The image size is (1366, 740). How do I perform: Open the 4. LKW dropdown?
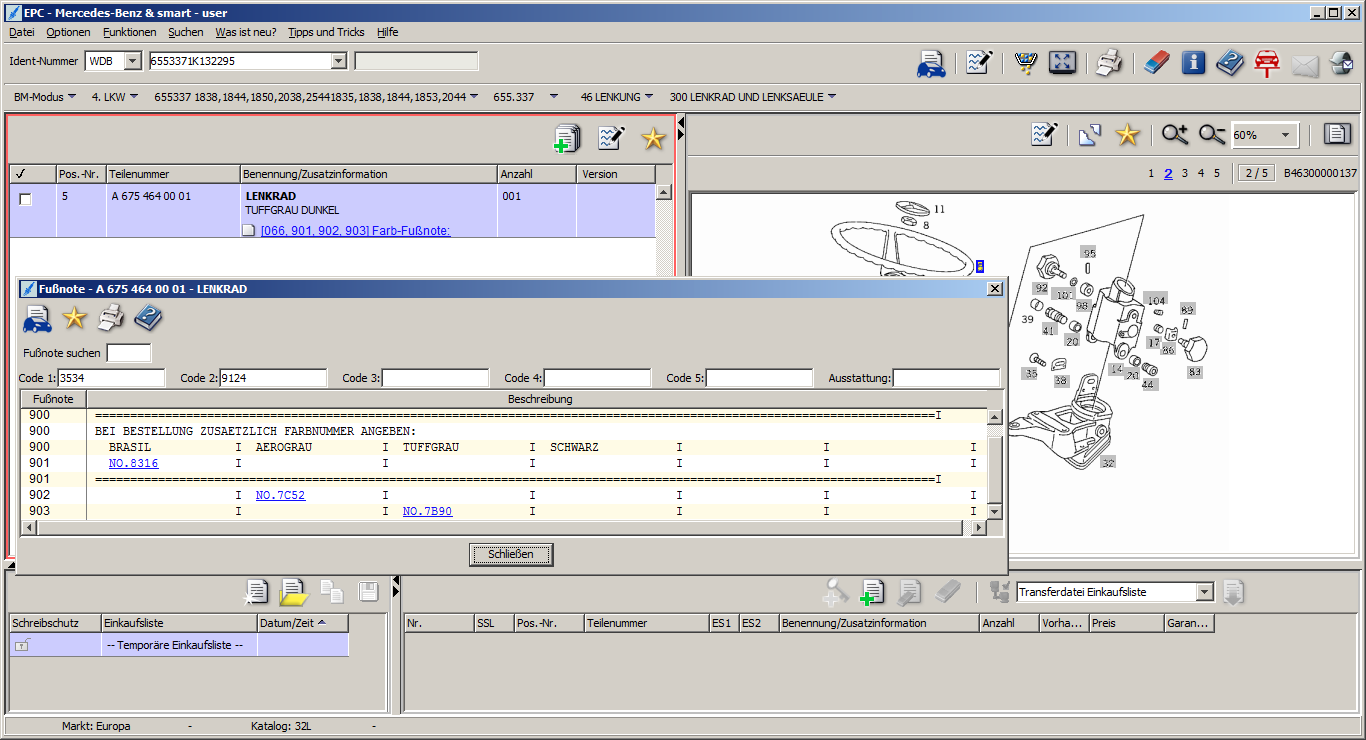click(x=115, y=97)
